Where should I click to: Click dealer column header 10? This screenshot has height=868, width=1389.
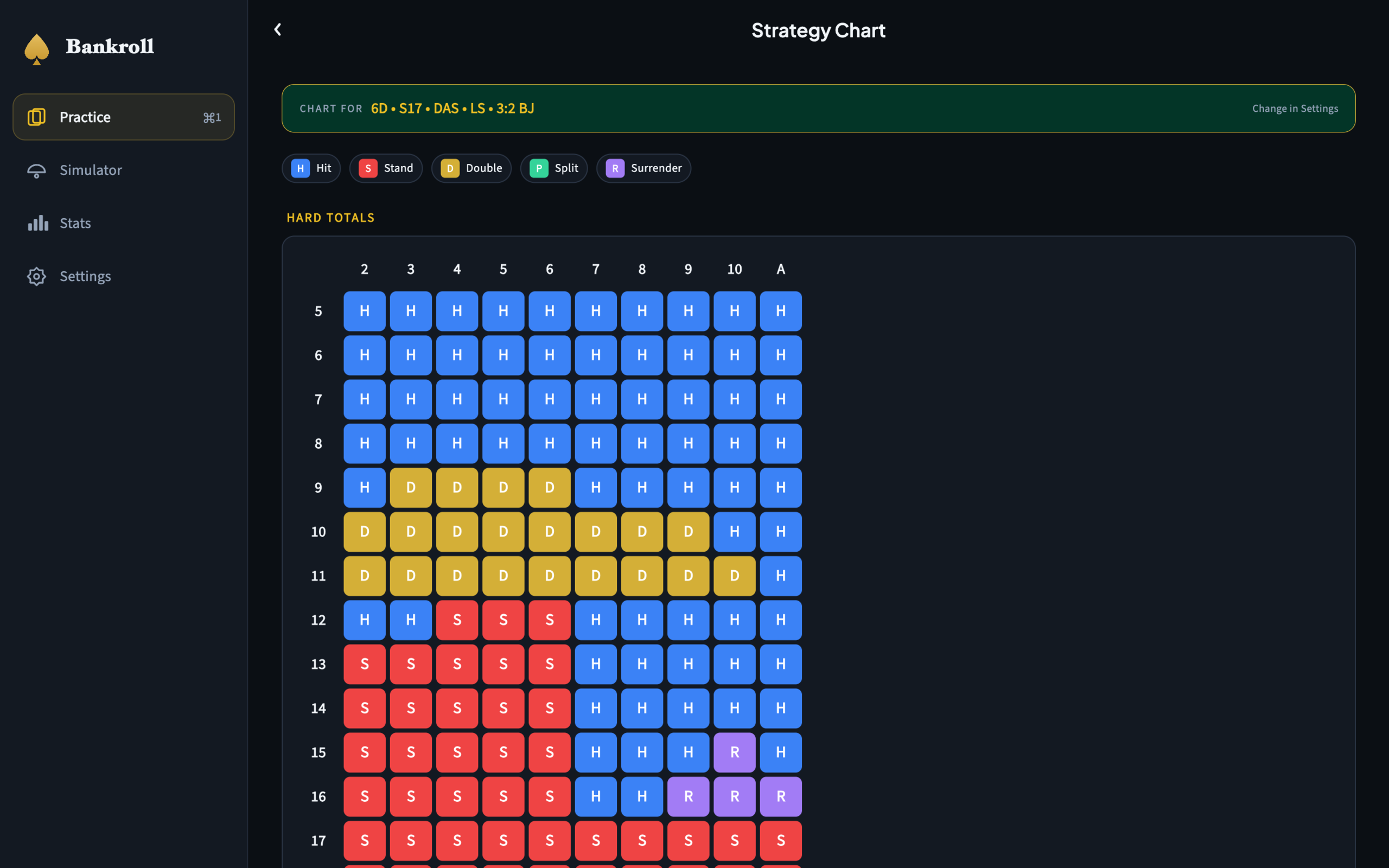[735, 269]
